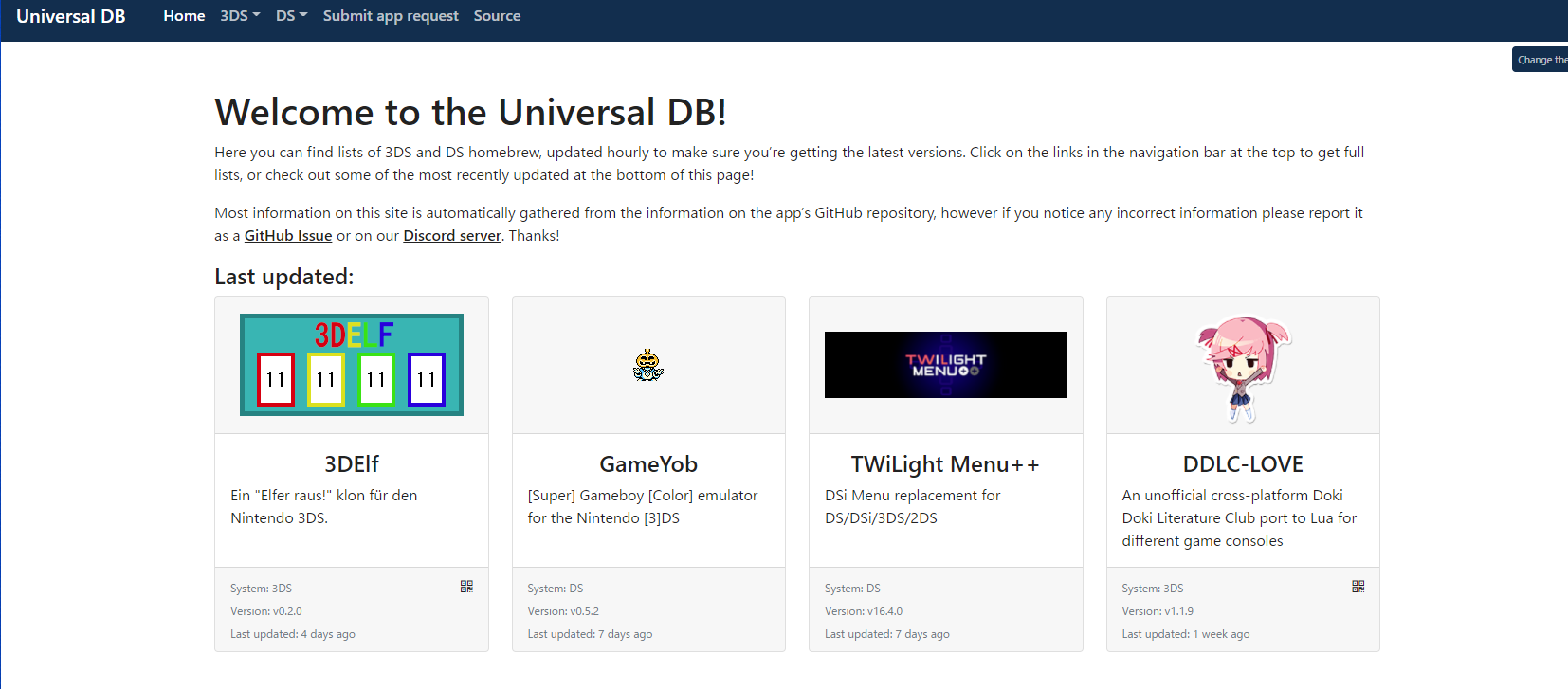Expand the 3DS dropdown in navbar
1568x689 pixels.
[240, 16]
